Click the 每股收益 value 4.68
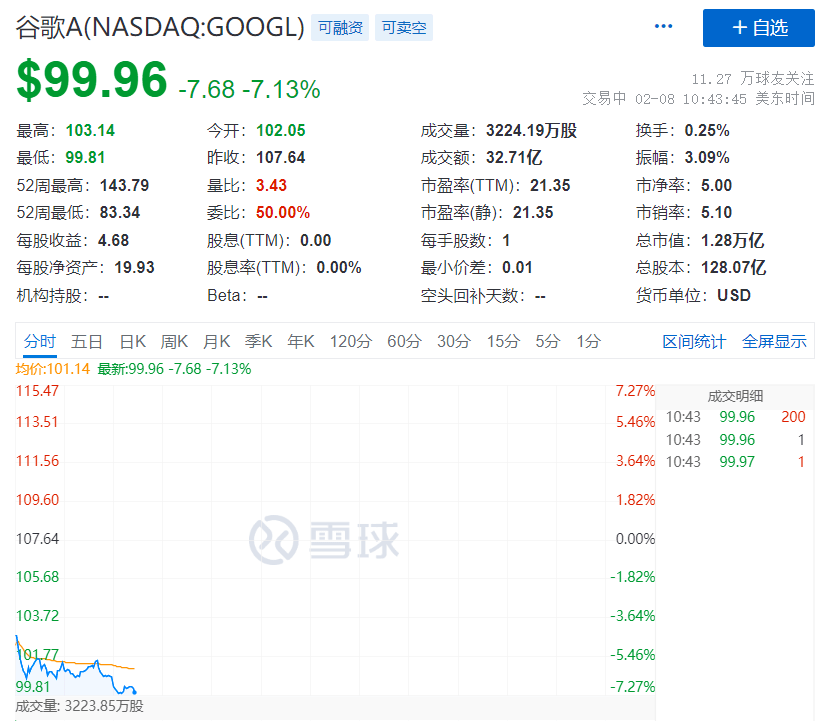The image size is (832, 721). pos(114,240)
